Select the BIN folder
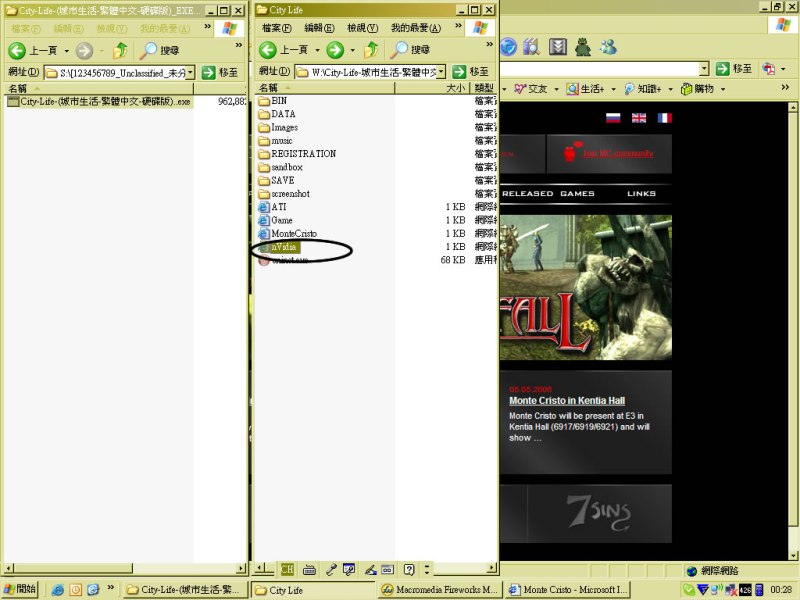 coord(272,101)
